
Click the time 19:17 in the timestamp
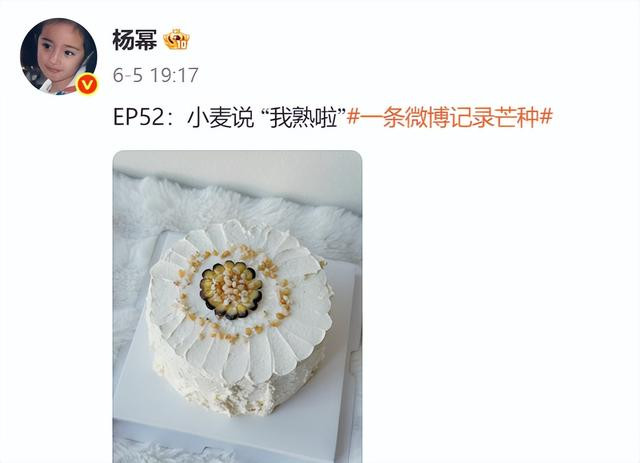pos(174,75)
